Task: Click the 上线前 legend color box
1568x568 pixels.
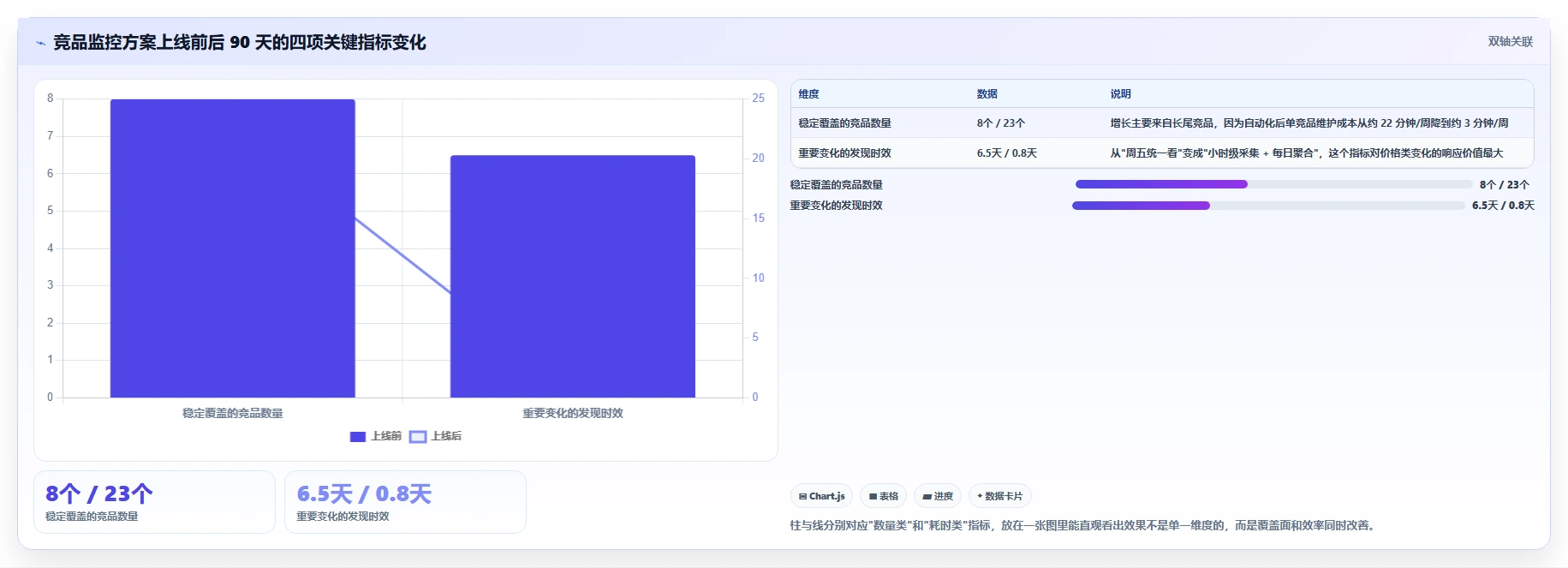Action: tap(358, 436)
